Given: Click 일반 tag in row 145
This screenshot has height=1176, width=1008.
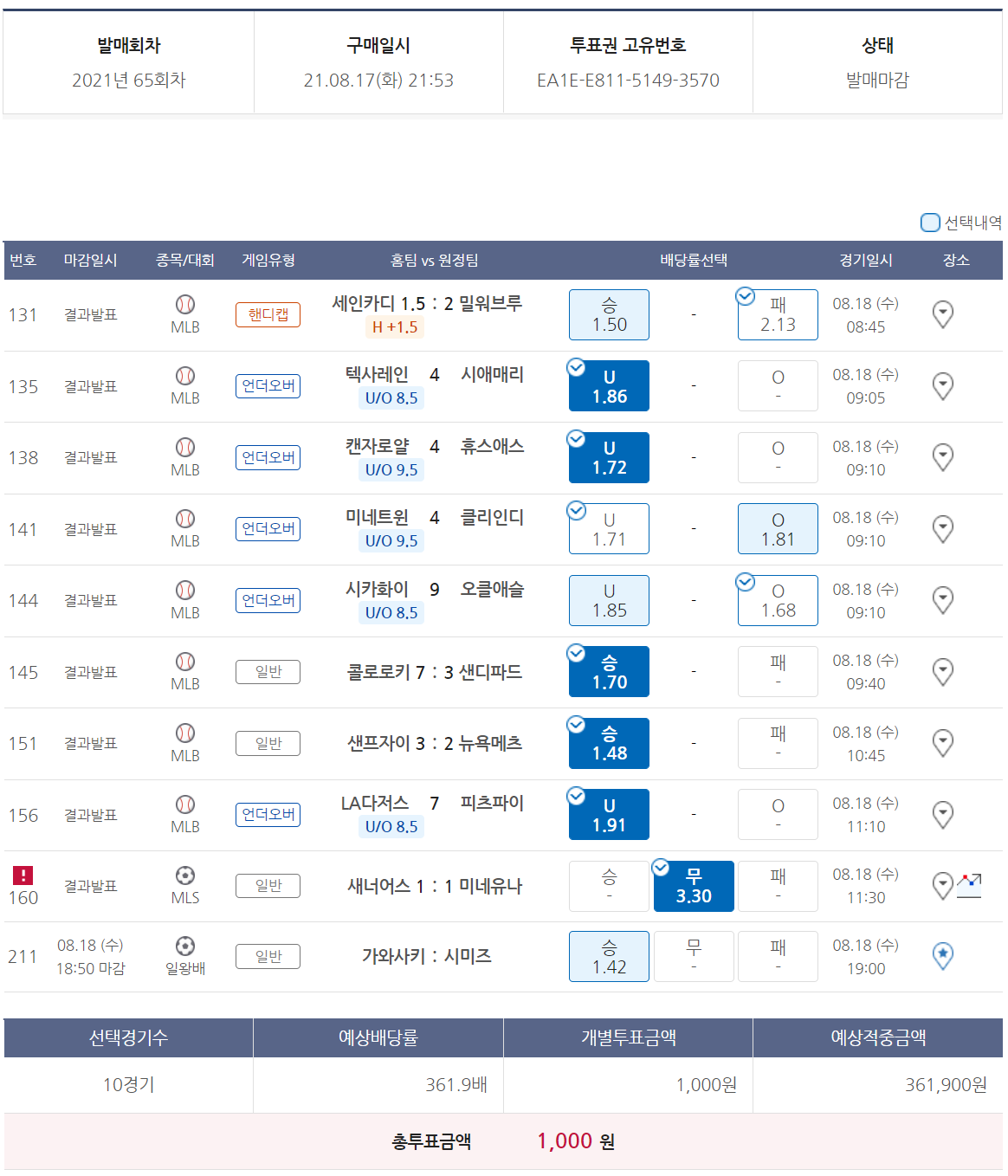Looking at the screenshot, I should click(x=268, y=671).
